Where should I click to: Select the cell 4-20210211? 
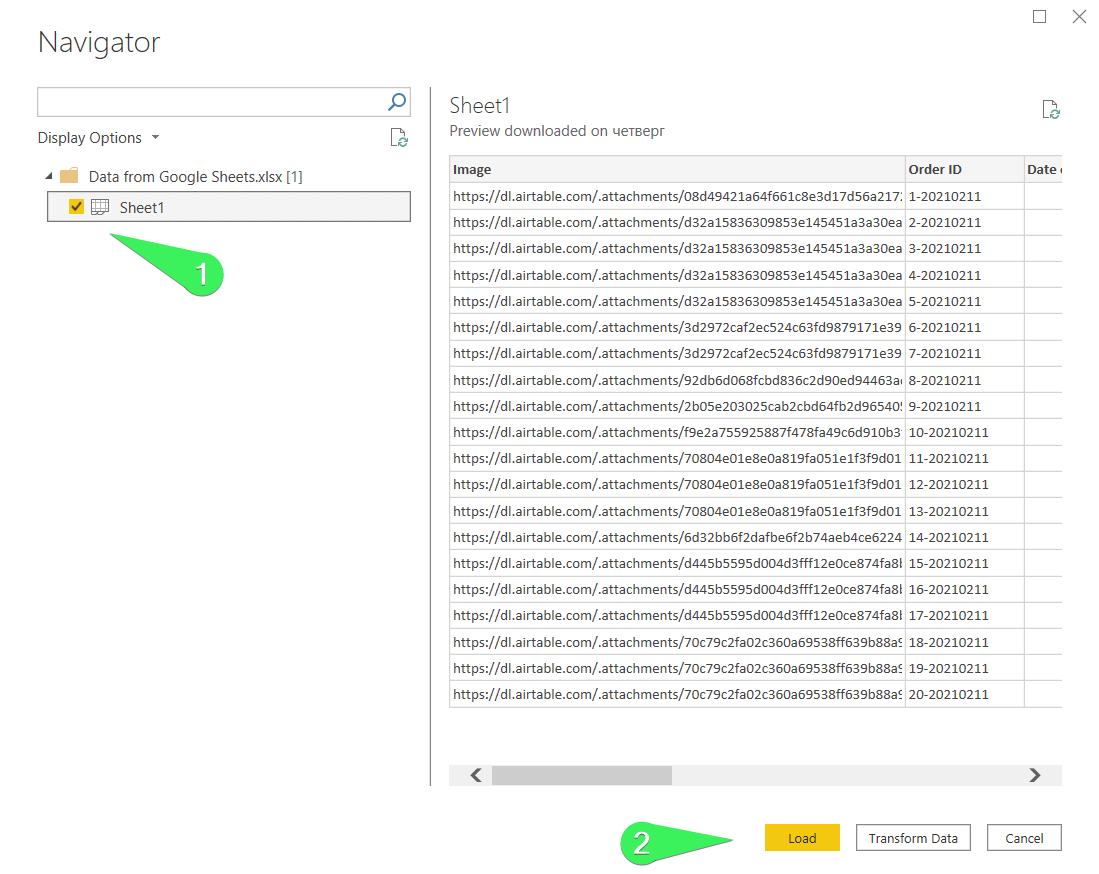tap(964, 275)
